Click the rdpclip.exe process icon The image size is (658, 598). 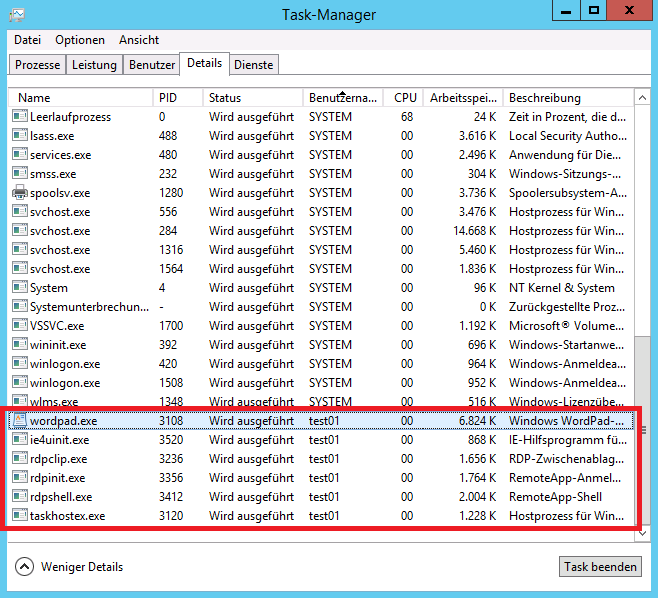[x=19, y=459]
